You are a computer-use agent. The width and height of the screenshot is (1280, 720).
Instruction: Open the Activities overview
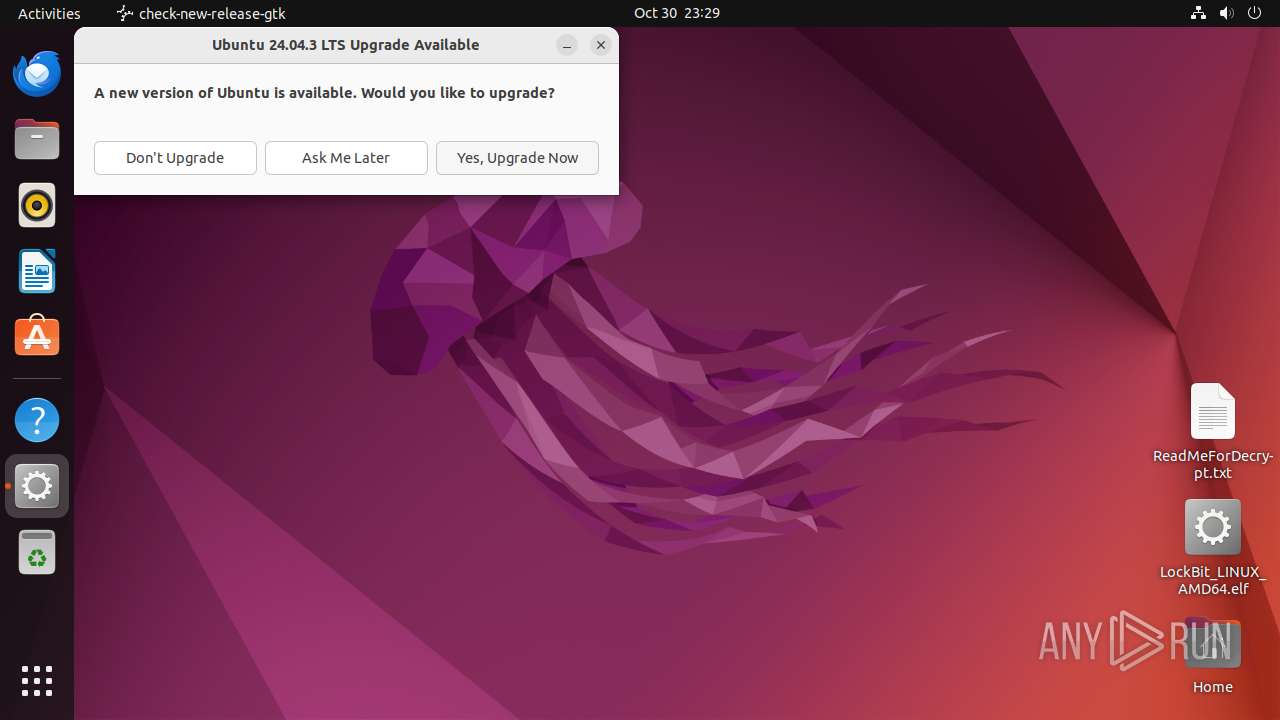[49, 13]
